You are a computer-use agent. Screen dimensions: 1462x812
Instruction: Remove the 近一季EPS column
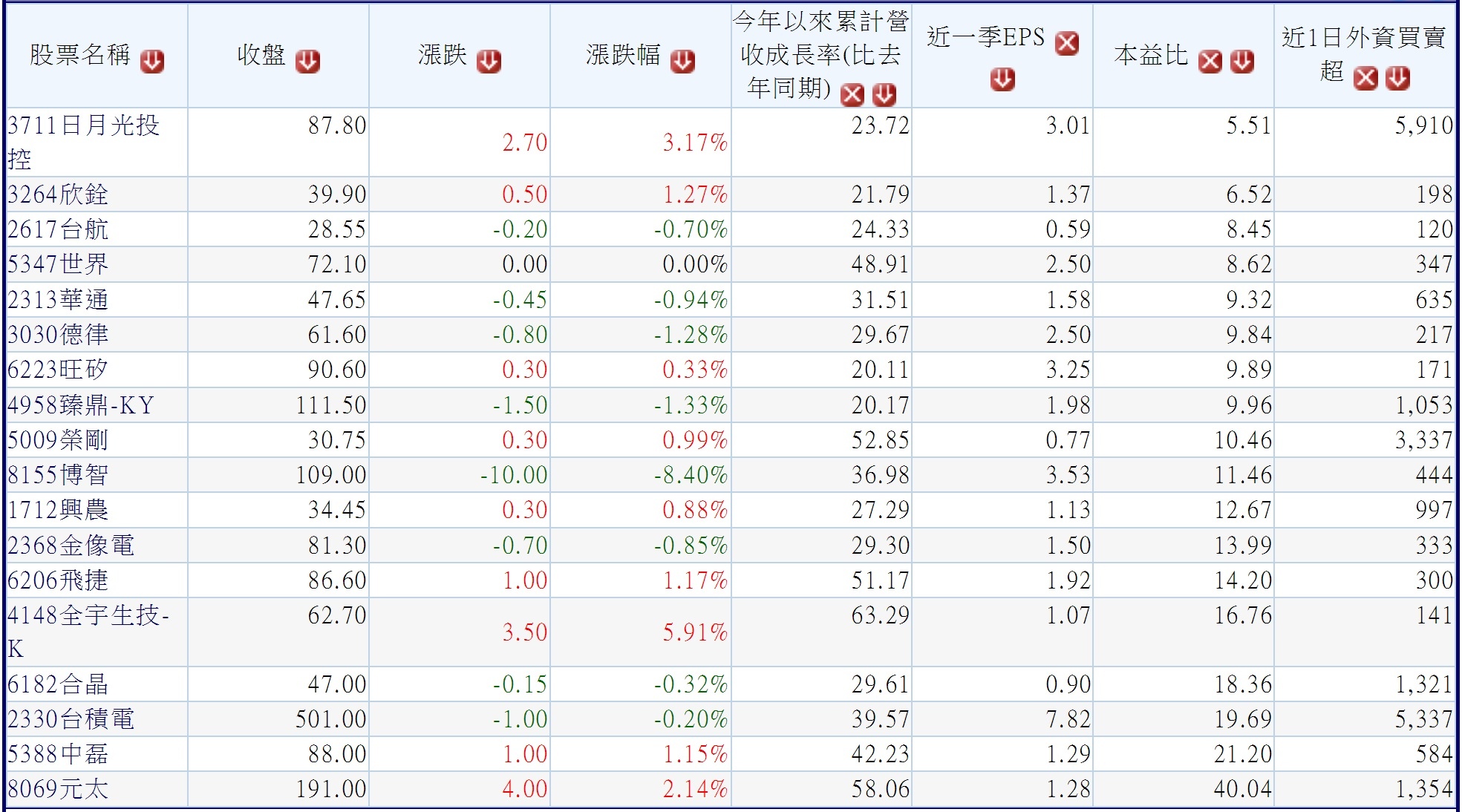[1067, 43]
